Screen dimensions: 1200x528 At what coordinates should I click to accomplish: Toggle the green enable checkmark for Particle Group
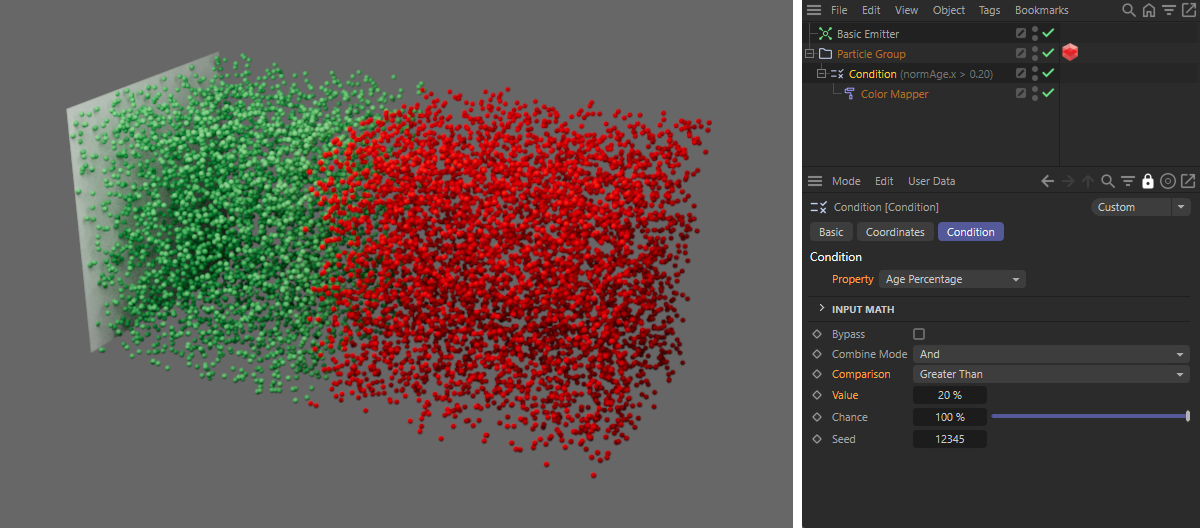pos(1048,54)
